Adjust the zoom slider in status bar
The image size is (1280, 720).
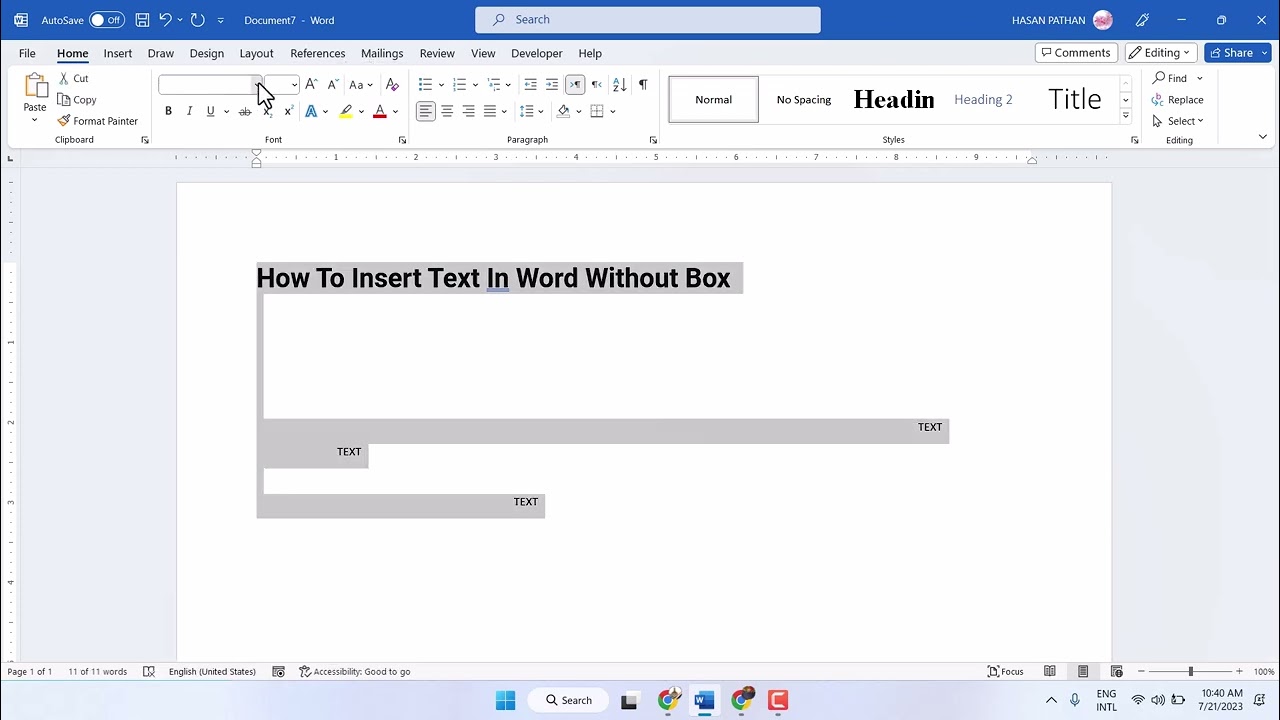(1190, 672)
